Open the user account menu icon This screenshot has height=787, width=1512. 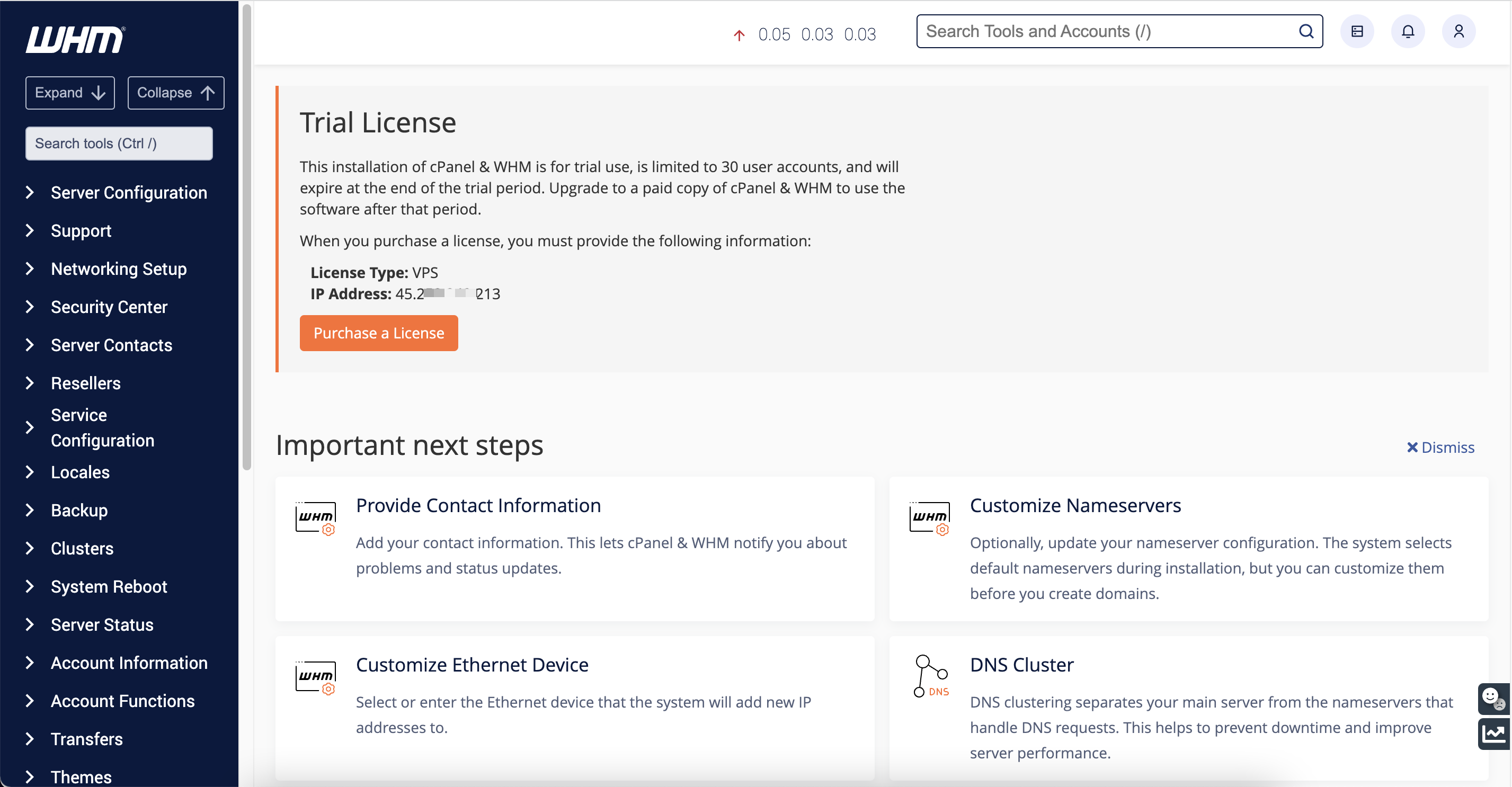[x=1458, y=31]
